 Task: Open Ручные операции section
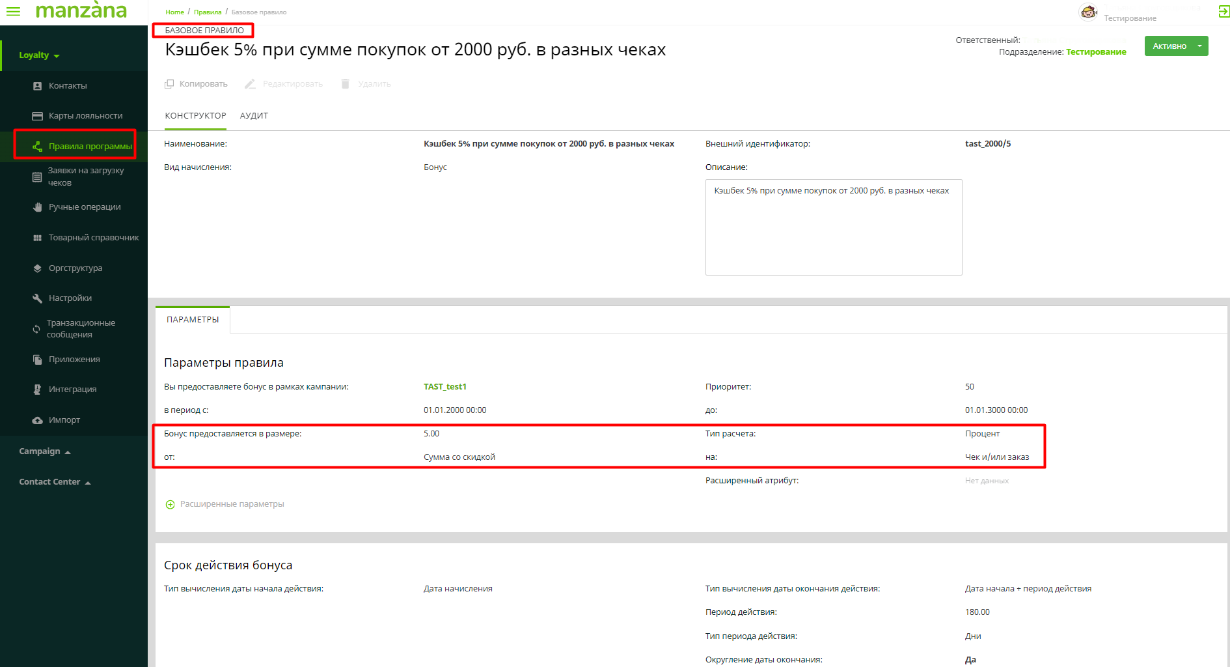click(x=84, y=207)
